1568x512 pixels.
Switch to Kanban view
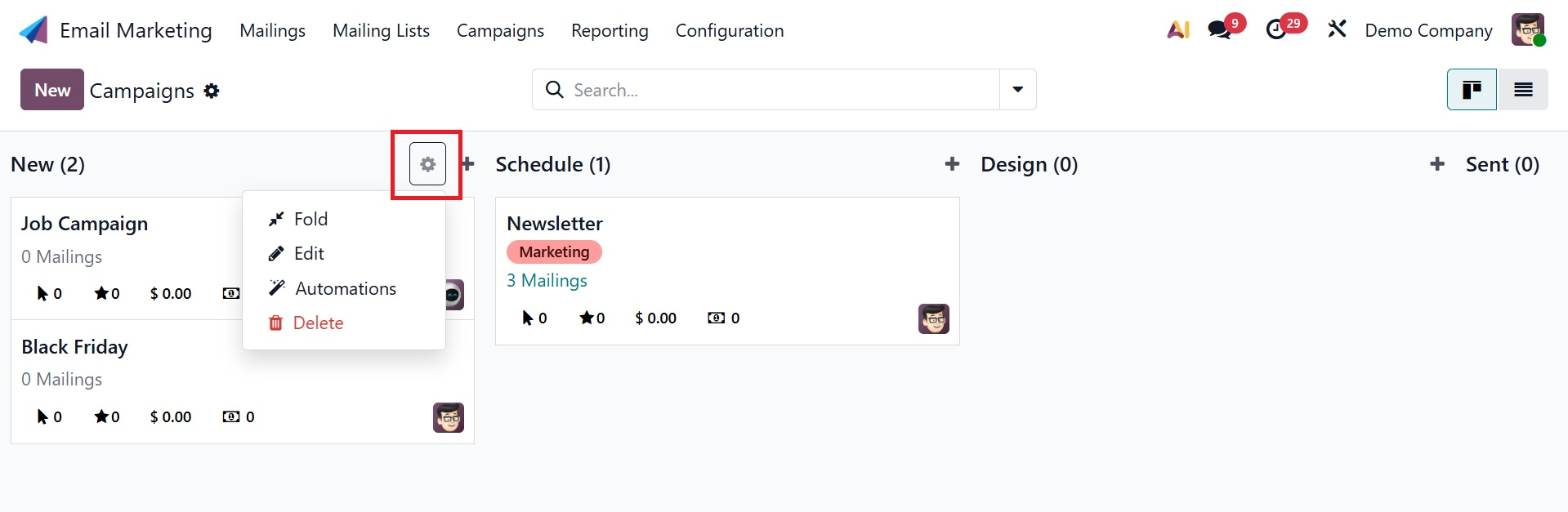pyautogui.click(x=1472, y=90)
